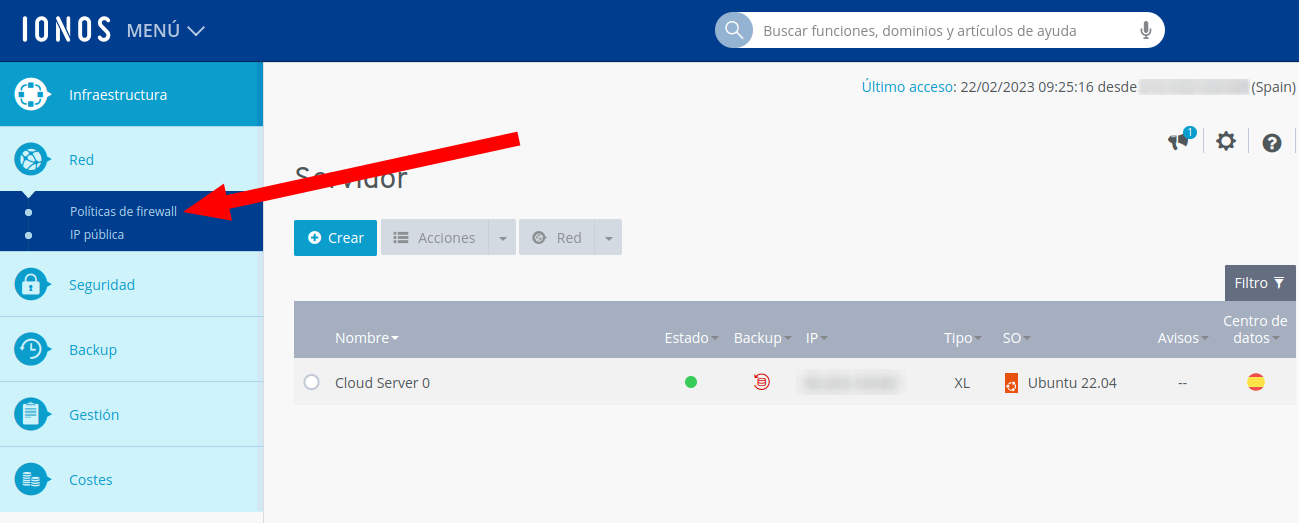Image resolution: width=1299 pixels, height=523 pixels.
Task: Click the Filtro button
Action: (1259, 283)
